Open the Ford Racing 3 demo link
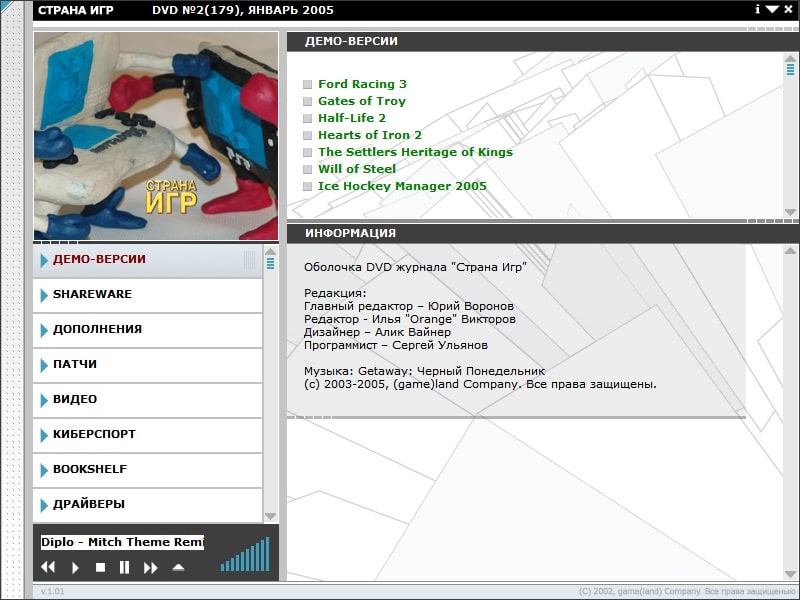 coord(362,84)
